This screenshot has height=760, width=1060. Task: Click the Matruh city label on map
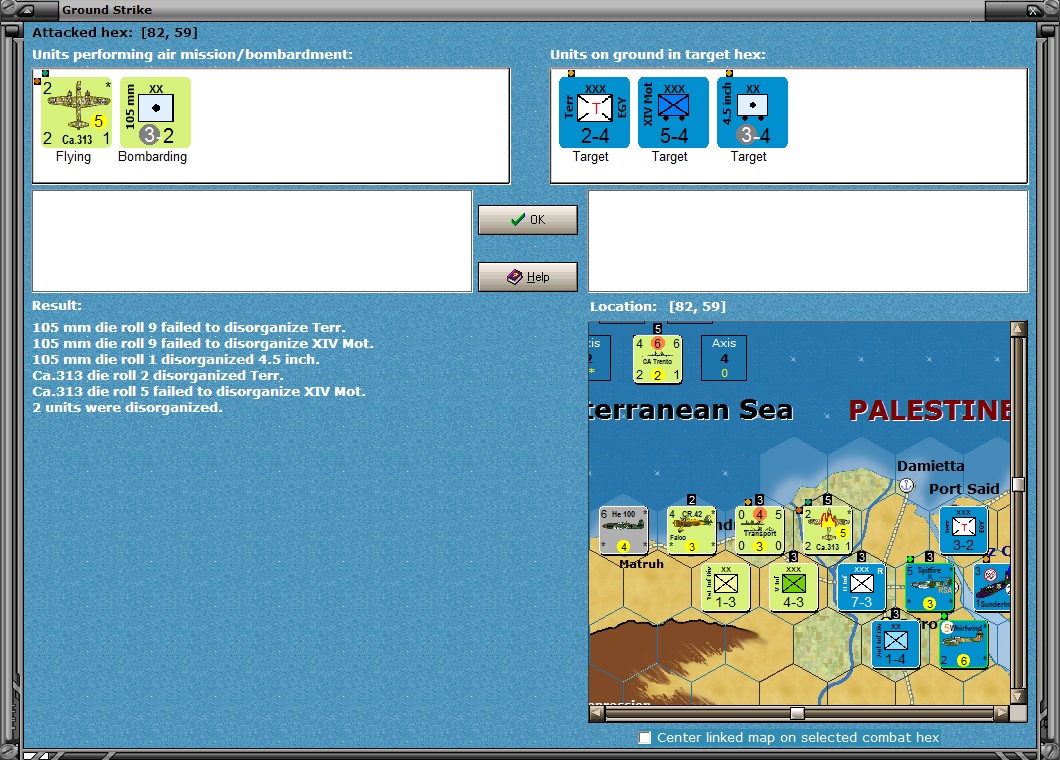click(641, 564)
